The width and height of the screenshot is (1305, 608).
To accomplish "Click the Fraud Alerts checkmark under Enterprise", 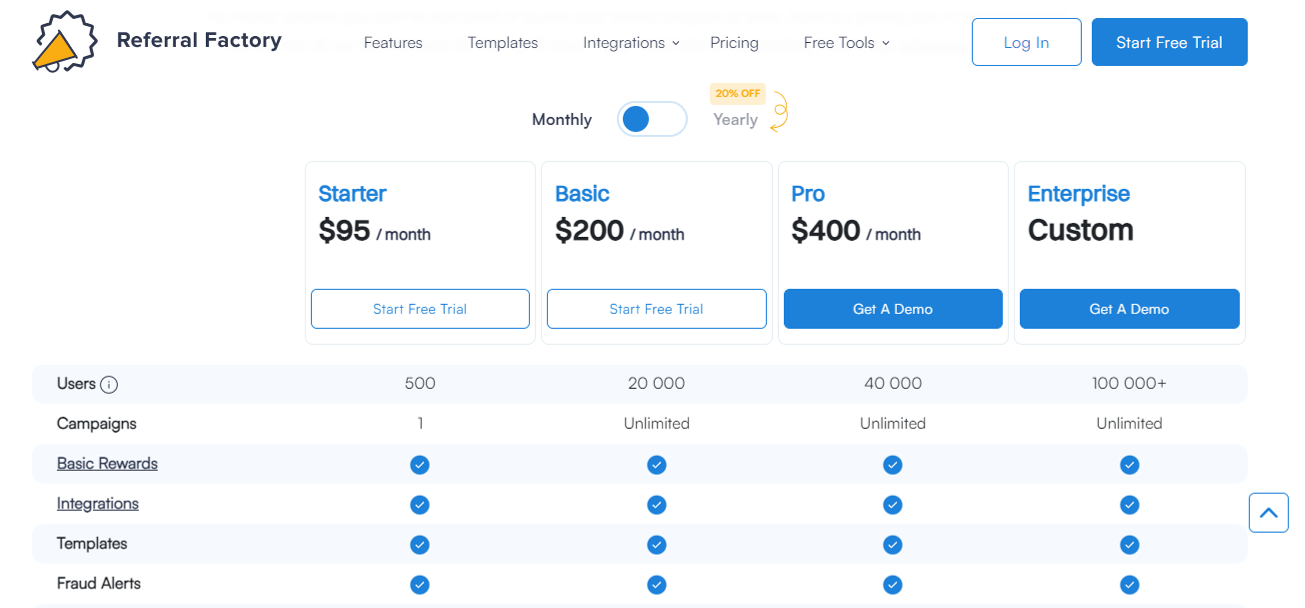I will tap(1129, 584).
